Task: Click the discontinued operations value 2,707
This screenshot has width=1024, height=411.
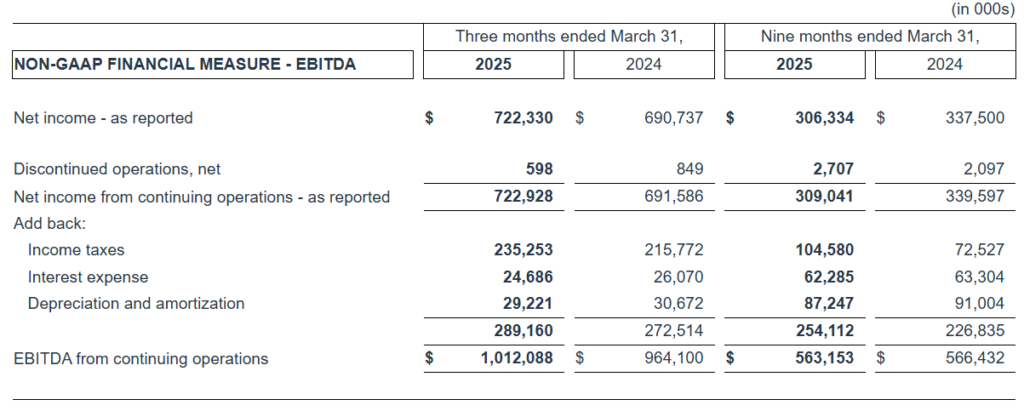Action: pyautogui.click(x=833, y=170)
